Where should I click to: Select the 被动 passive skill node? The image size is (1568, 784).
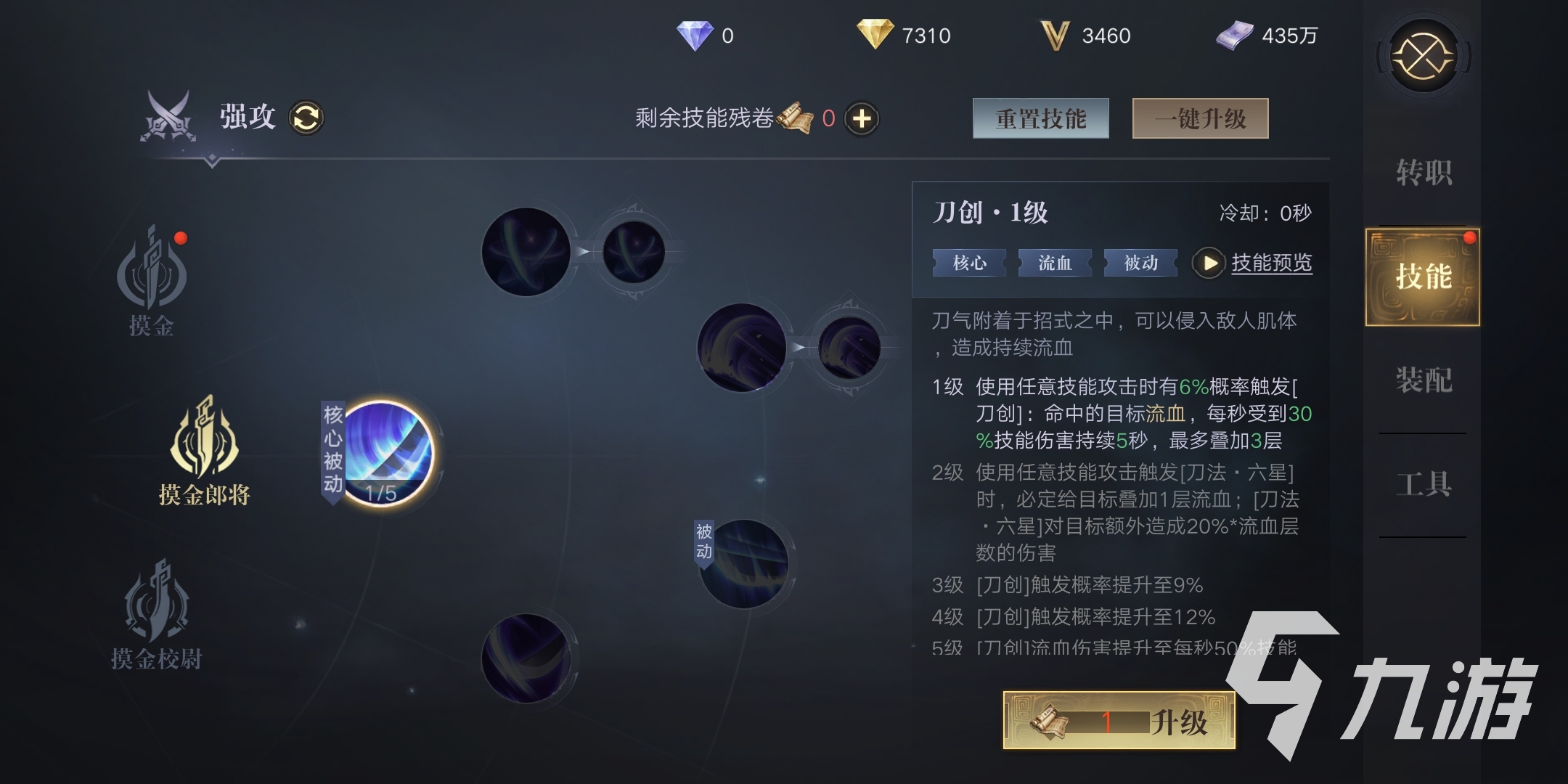coord(743,564)
